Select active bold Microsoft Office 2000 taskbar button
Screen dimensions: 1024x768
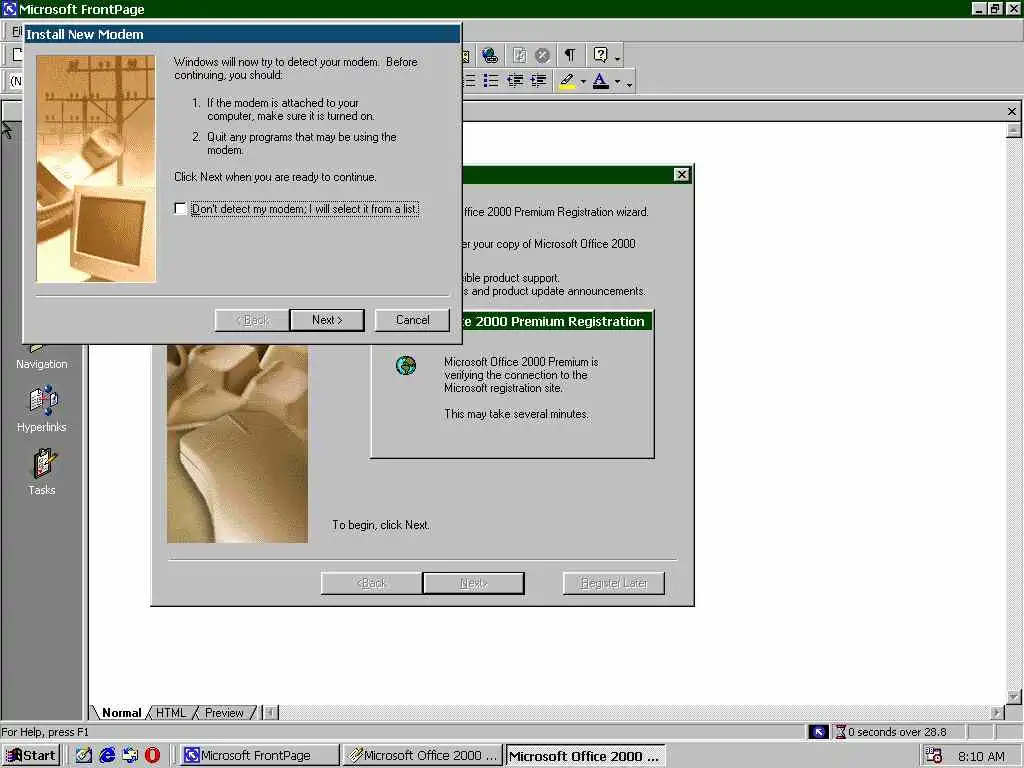click(585, 756)
